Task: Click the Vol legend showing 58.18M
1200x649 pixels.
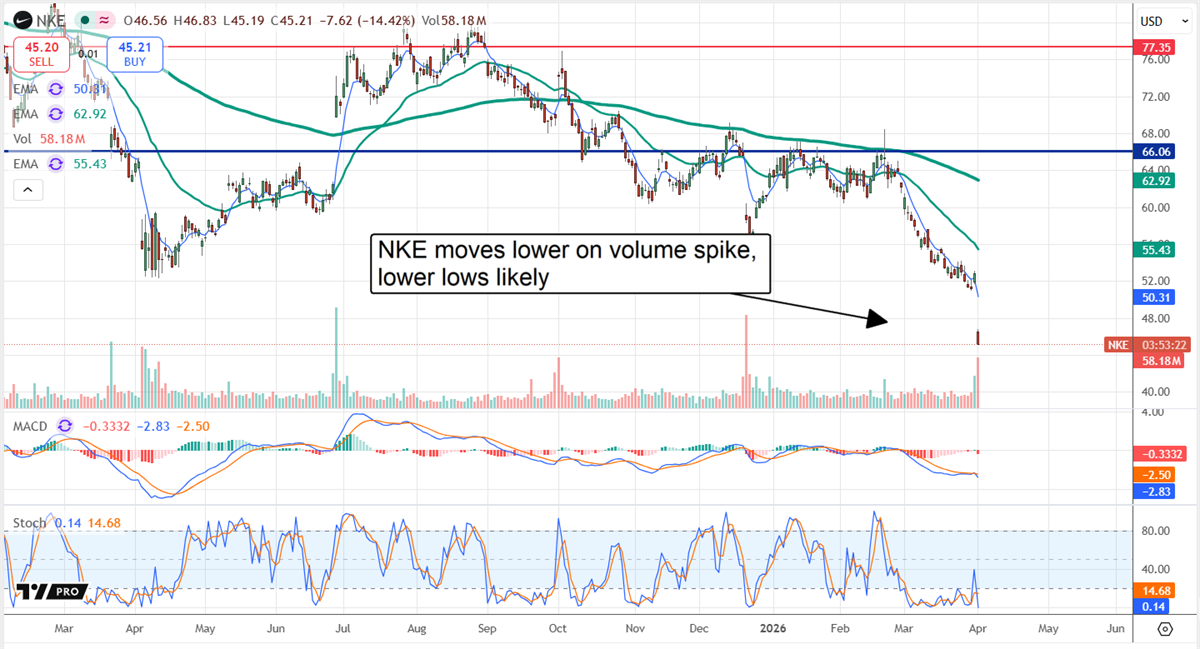Action: tap(42, 138)
